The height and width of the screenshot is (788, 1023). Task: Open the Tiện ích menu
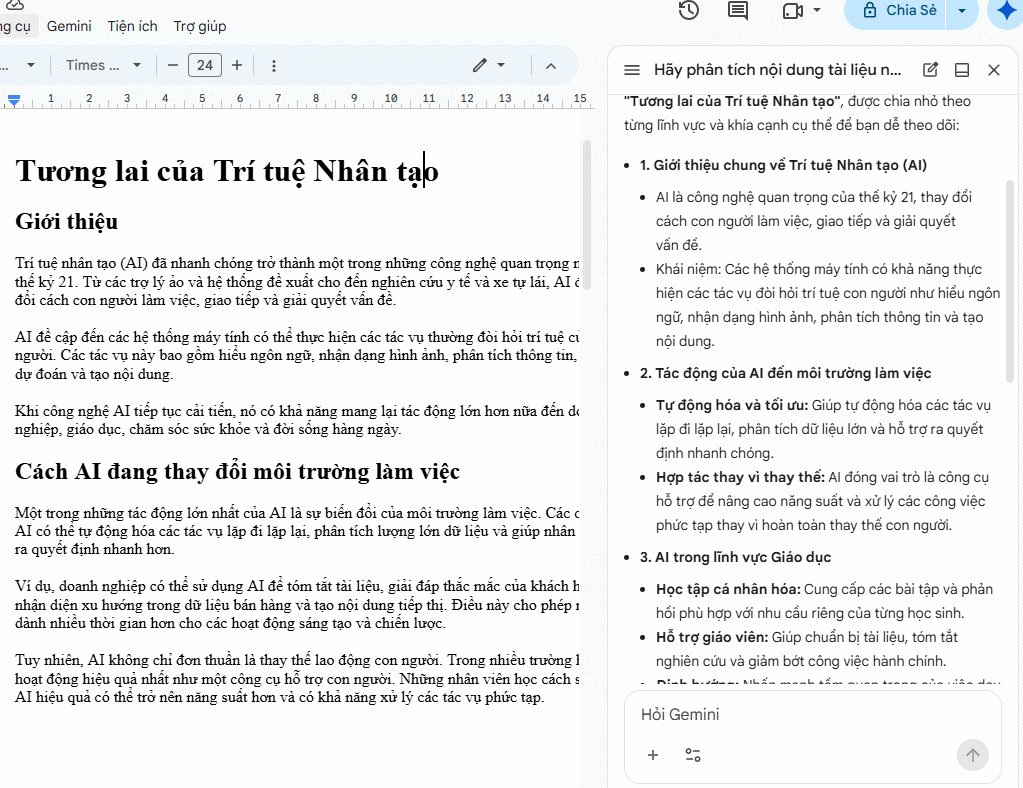pos(132,26)
